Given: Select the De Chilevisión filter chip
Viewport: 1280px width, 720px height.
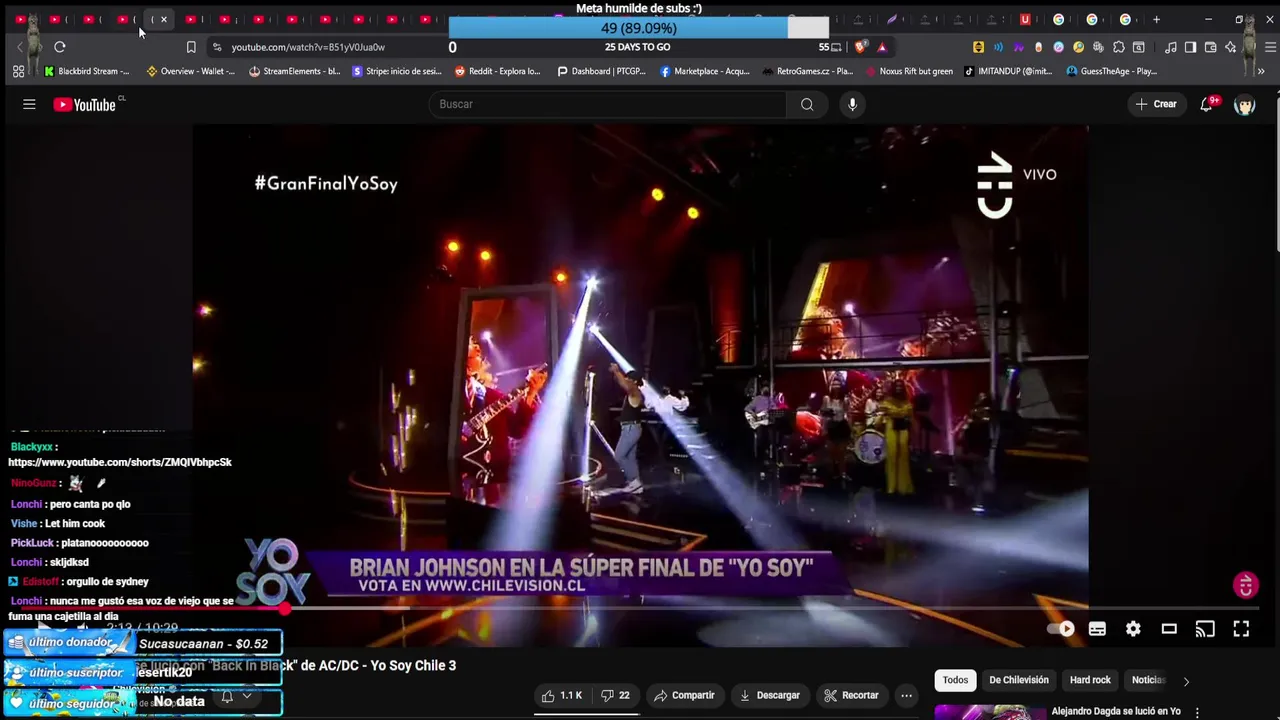Looking at the screenshot, I should pyautogui.click(x=1019, y=680).
